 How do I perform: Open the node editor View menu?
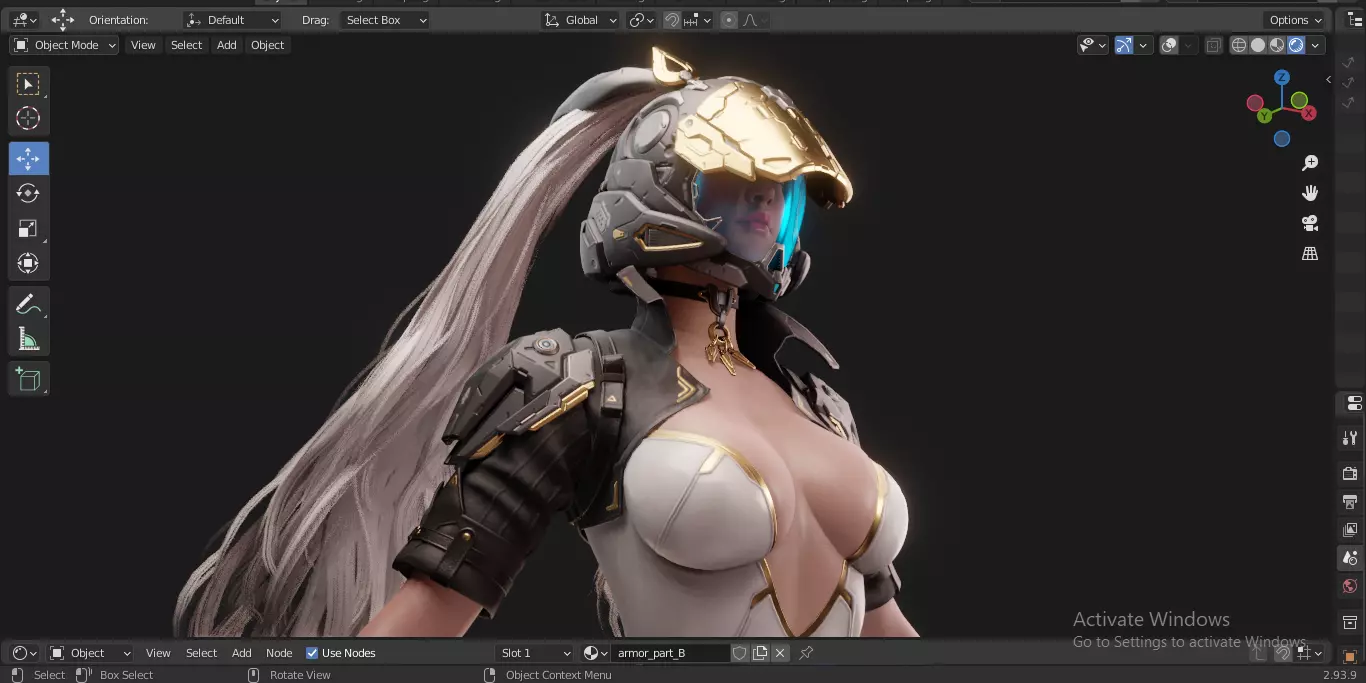(x=158, y=653)
